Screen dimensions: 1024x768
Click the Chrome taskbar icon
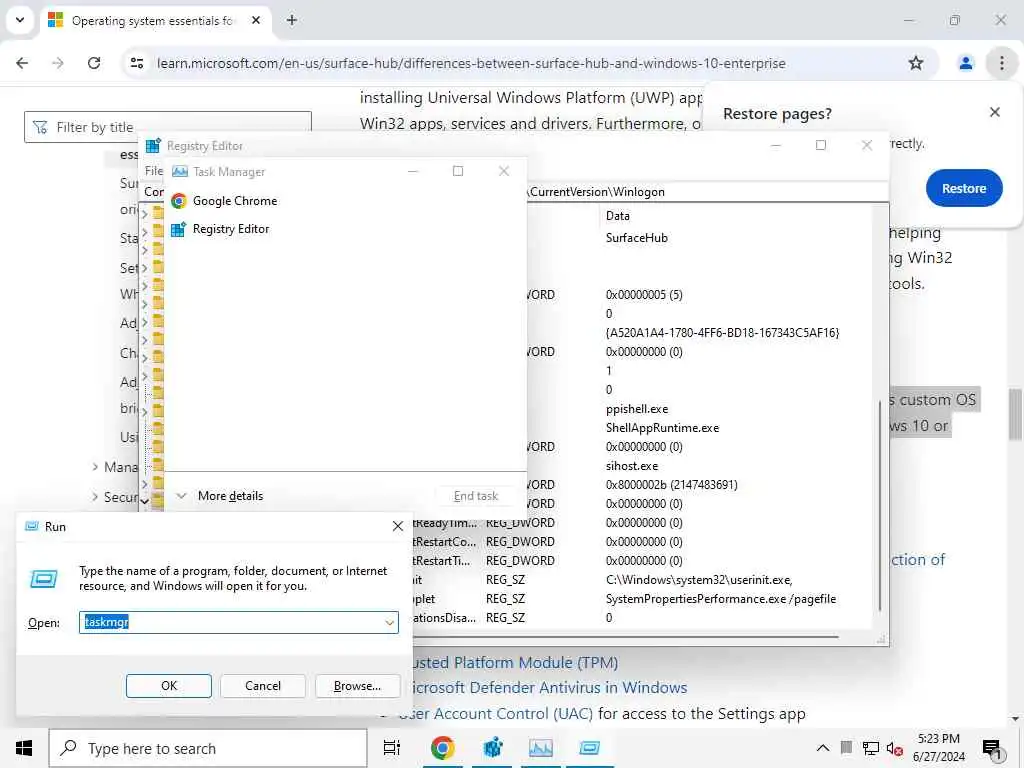442,748
